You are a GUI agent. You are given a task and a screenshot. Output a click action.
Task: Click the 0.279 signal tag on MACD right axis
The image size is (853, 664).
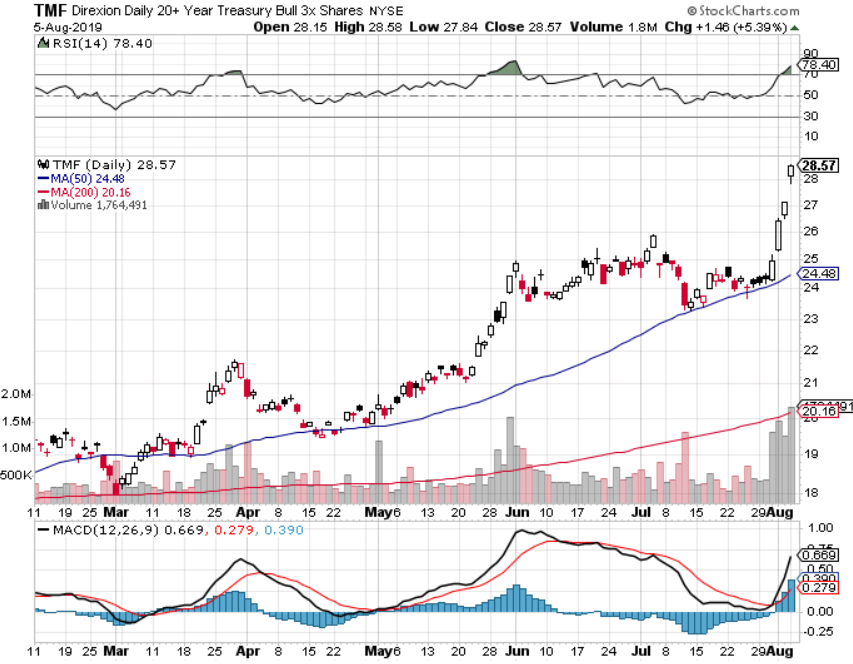(819, 588)
